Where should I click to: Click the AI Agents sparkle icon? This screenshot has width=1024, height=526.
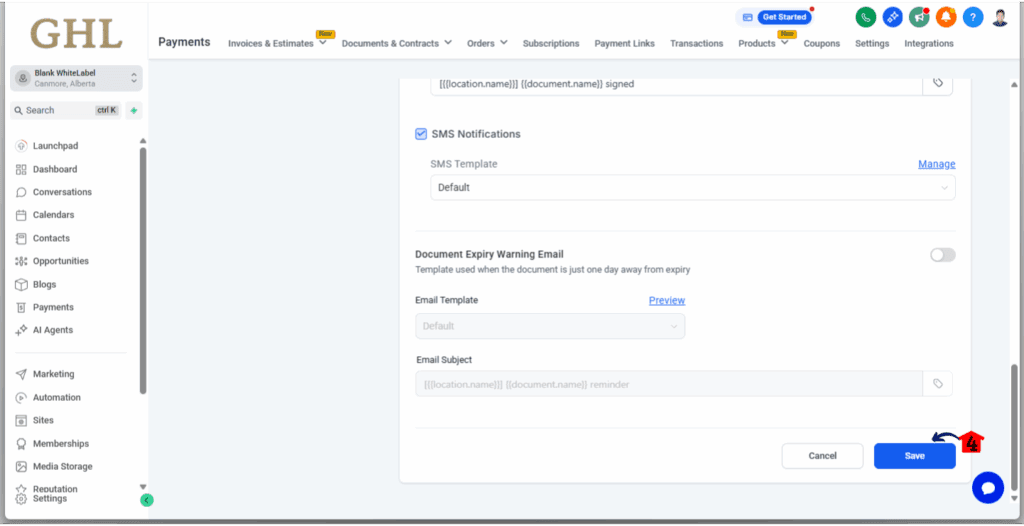21,331
